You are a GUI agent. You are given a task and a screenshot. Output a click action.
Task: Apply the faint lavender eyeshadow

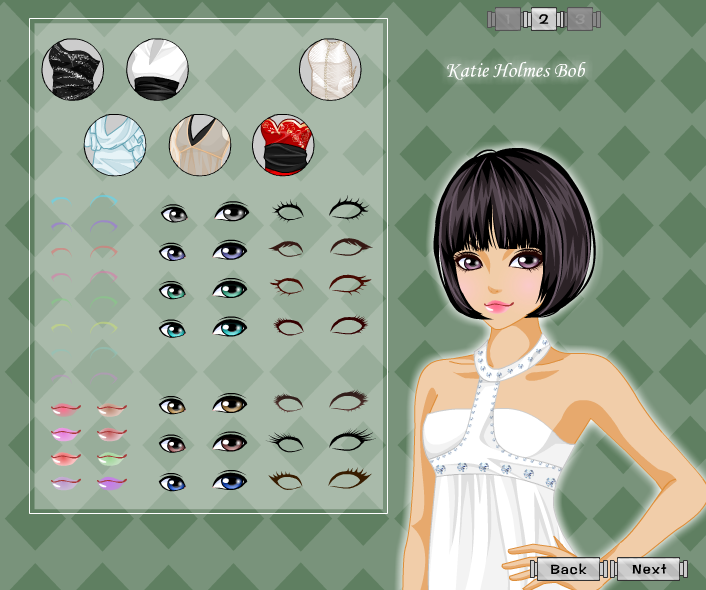coord(85,377)
